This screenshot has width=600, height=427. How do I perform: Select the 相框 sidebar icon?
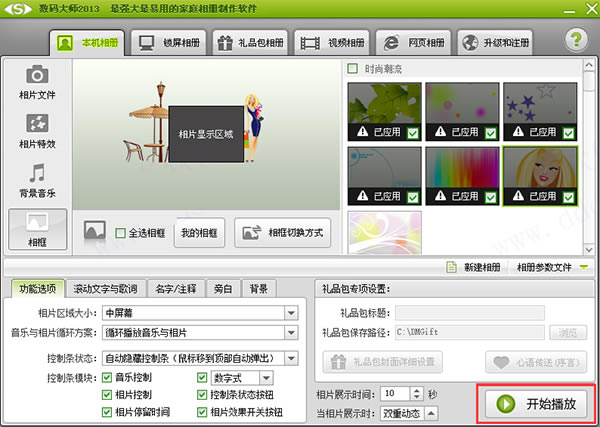point(38,229)
